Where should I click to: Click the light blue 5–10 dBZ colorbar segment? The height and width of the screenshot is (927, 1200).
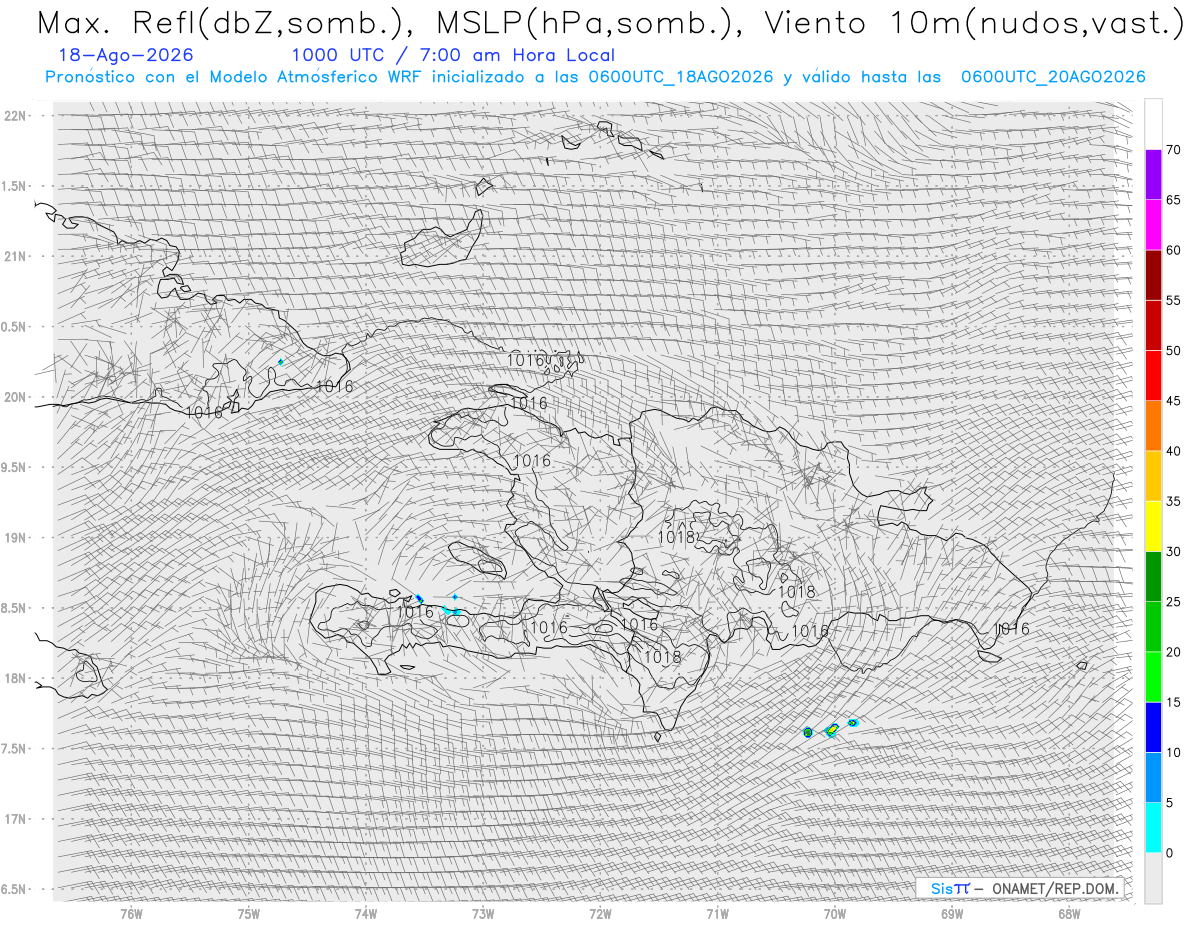[1153, 778]
